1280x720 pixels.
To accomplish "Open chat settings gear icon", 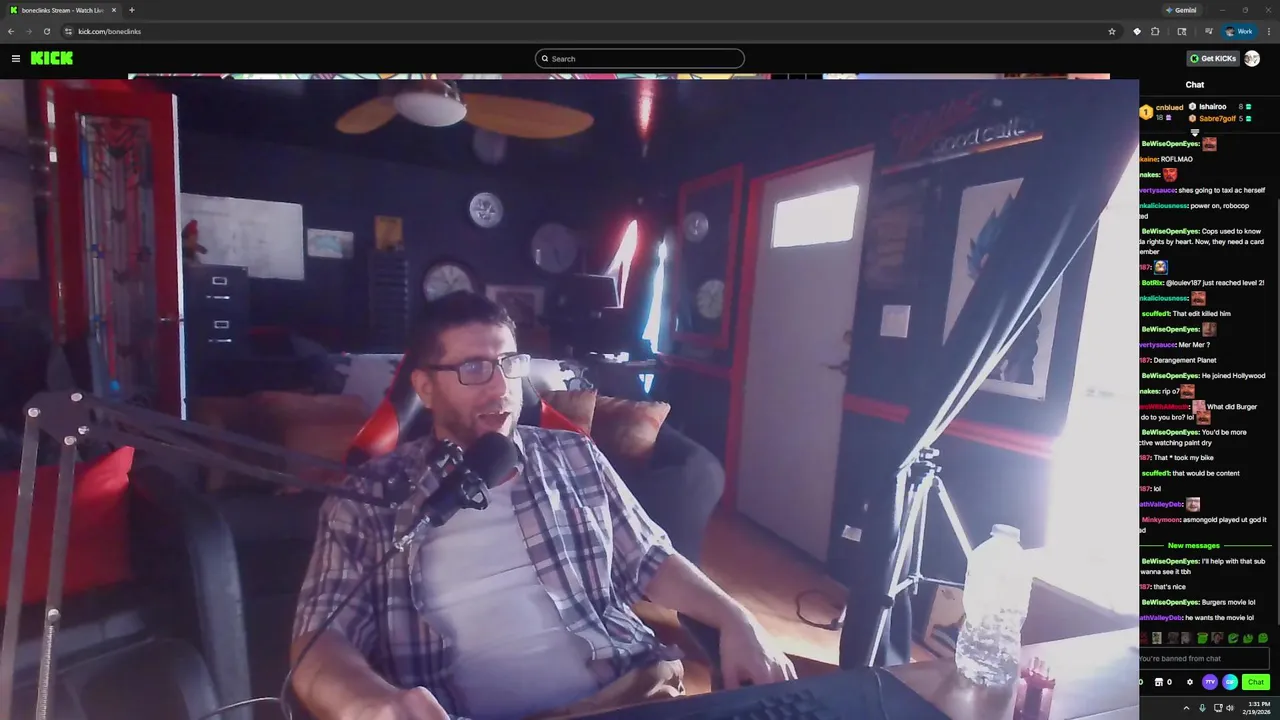I will (x=1189, y=682).
